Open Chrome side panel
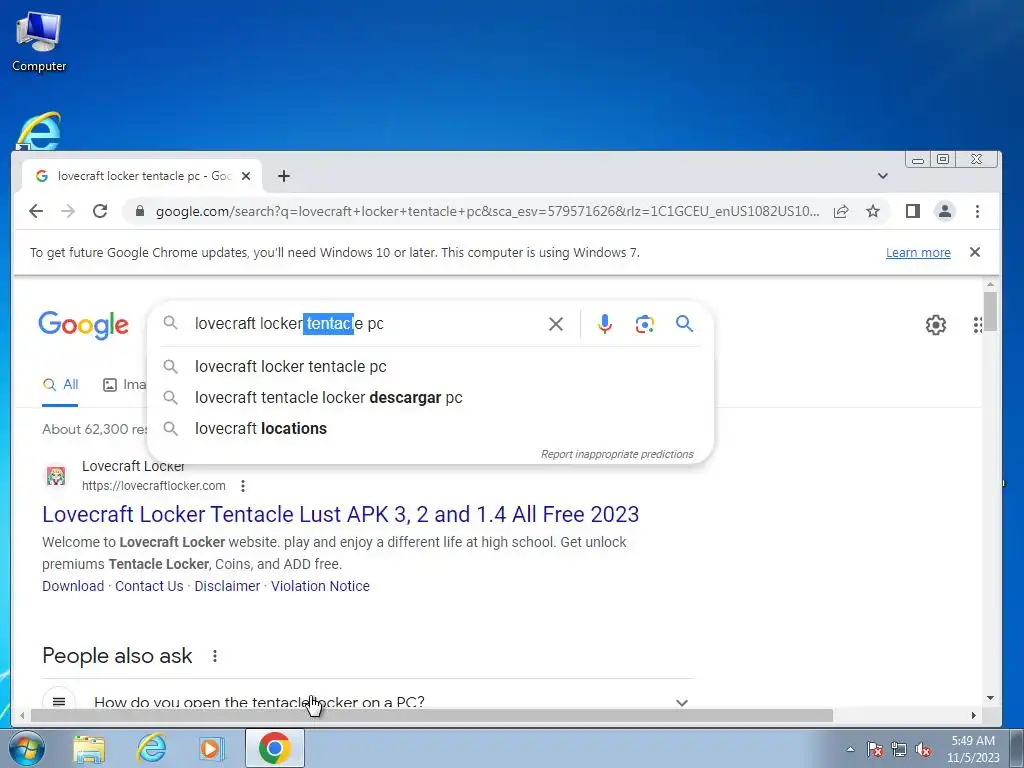Image resolution: width=1024 pixels, height=768 pixels. coord(913,211)
